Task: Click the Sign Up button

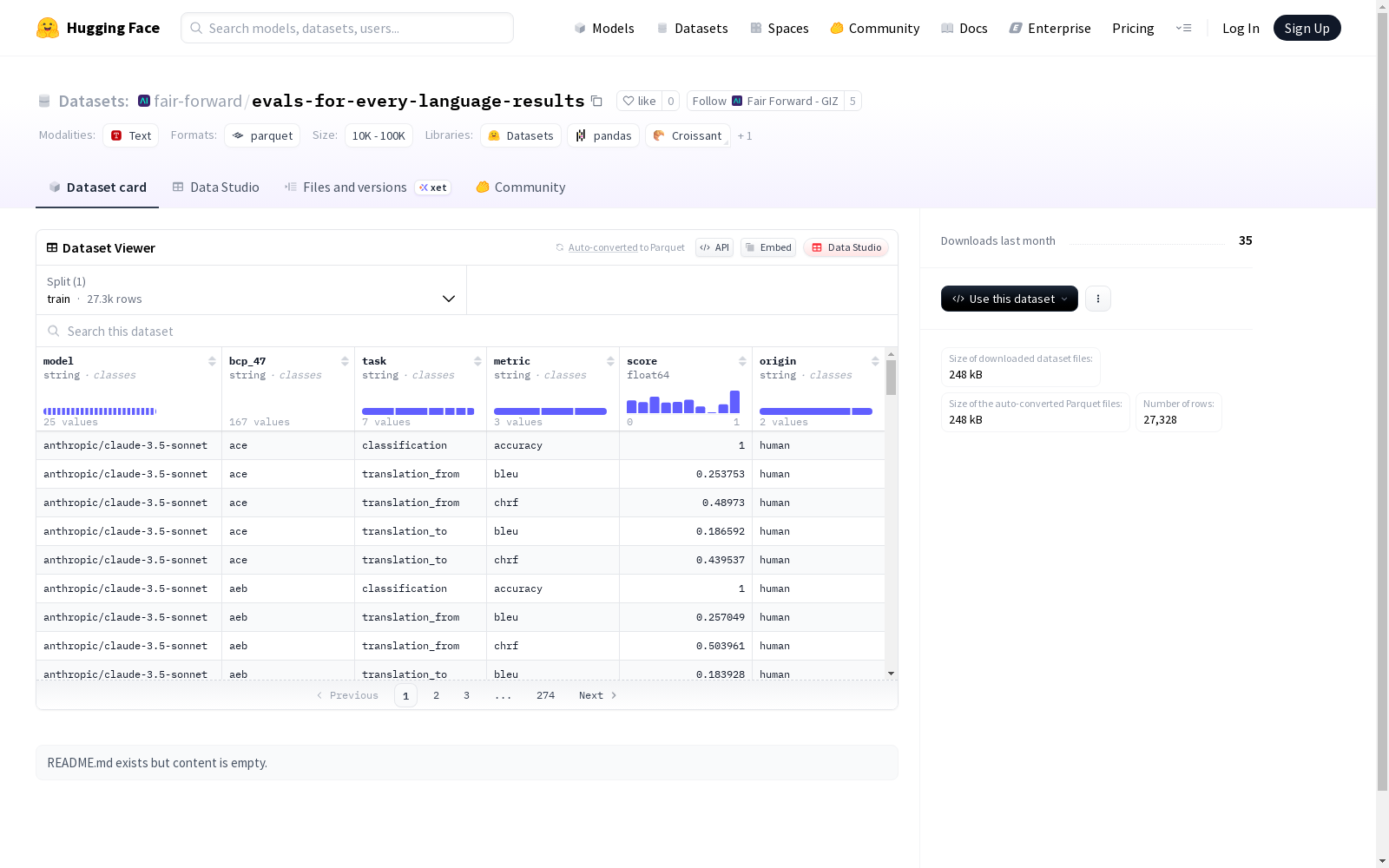Action: coord(1307,28)
